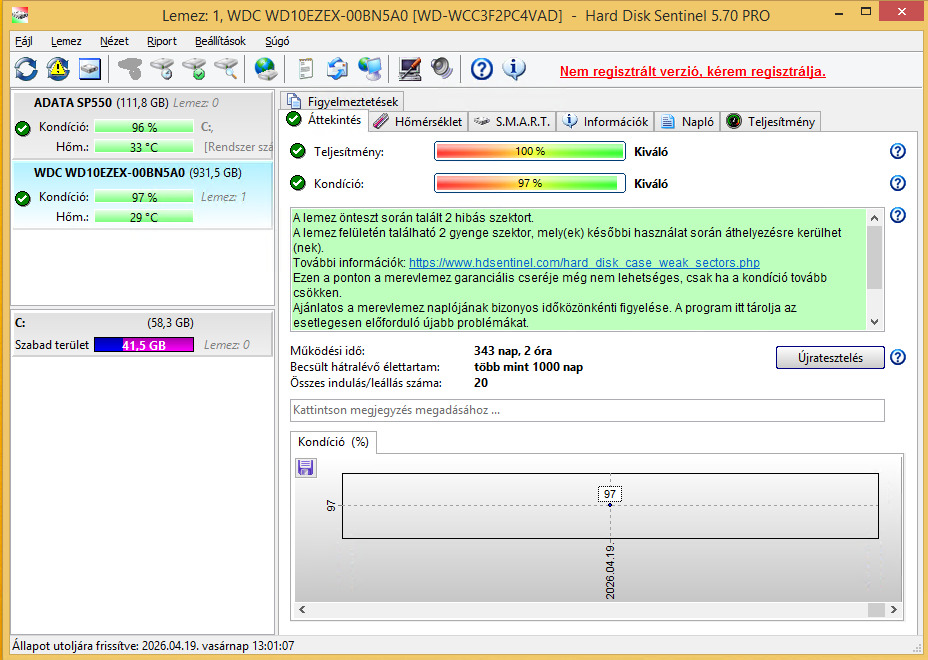Click the highlighted hard disk view toolbar icon
Screen dimensions: 928x660
90,69
